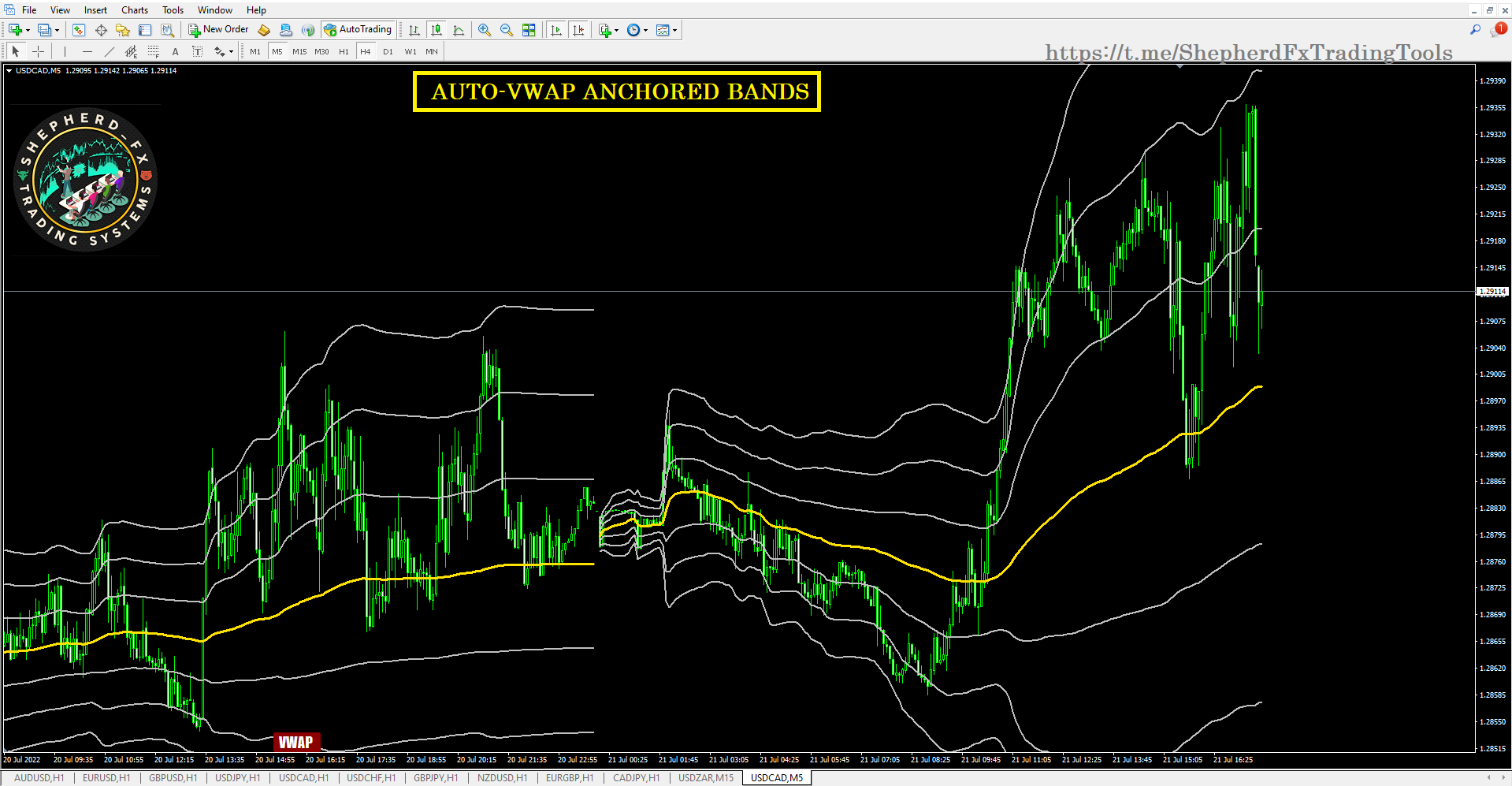Switch to the D1 timeframe
This screenshot has height=786, width=1512.
(x=388, y=51)
